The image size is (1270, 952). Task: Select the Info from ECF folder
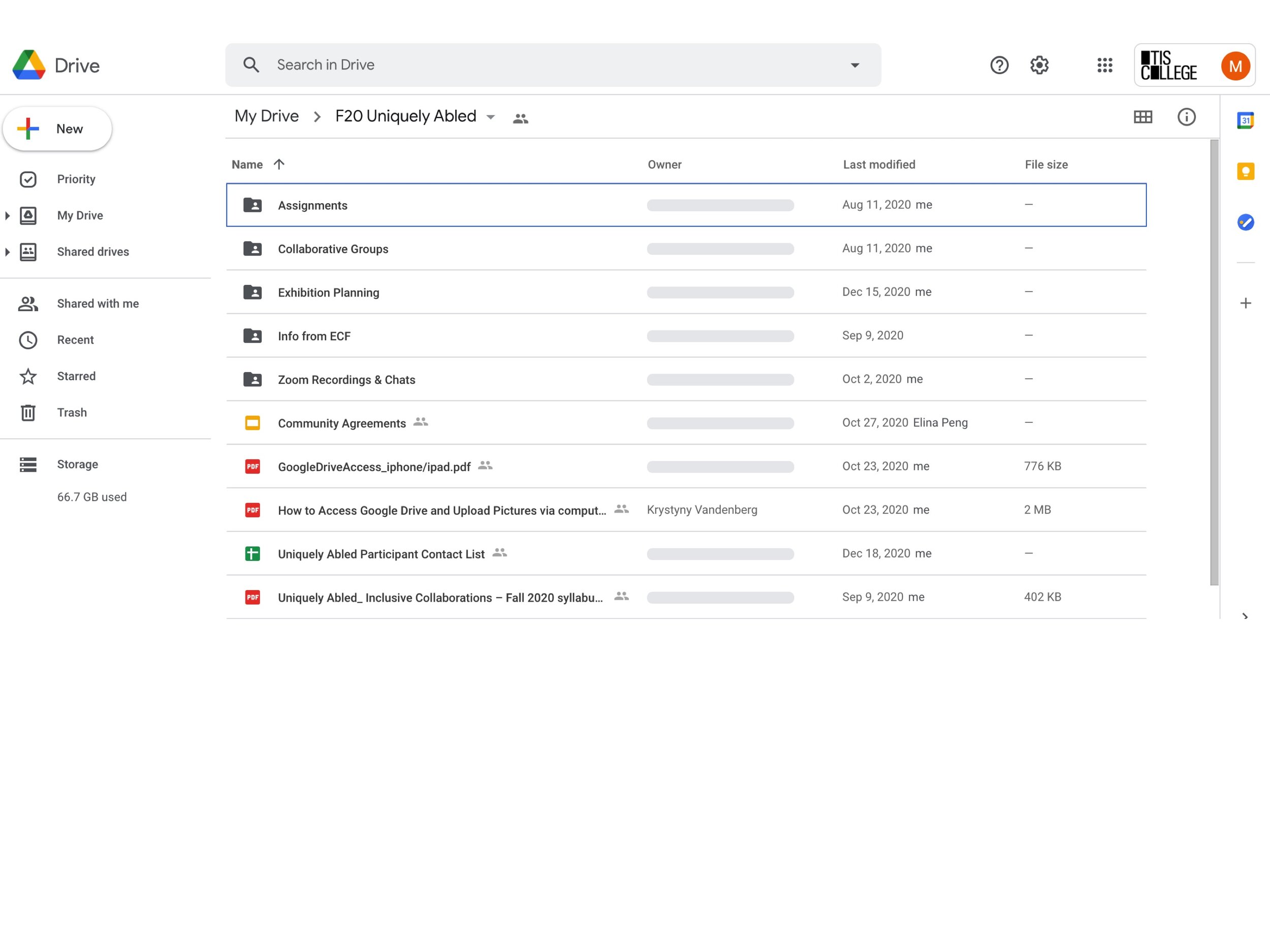tap(686, 336)
